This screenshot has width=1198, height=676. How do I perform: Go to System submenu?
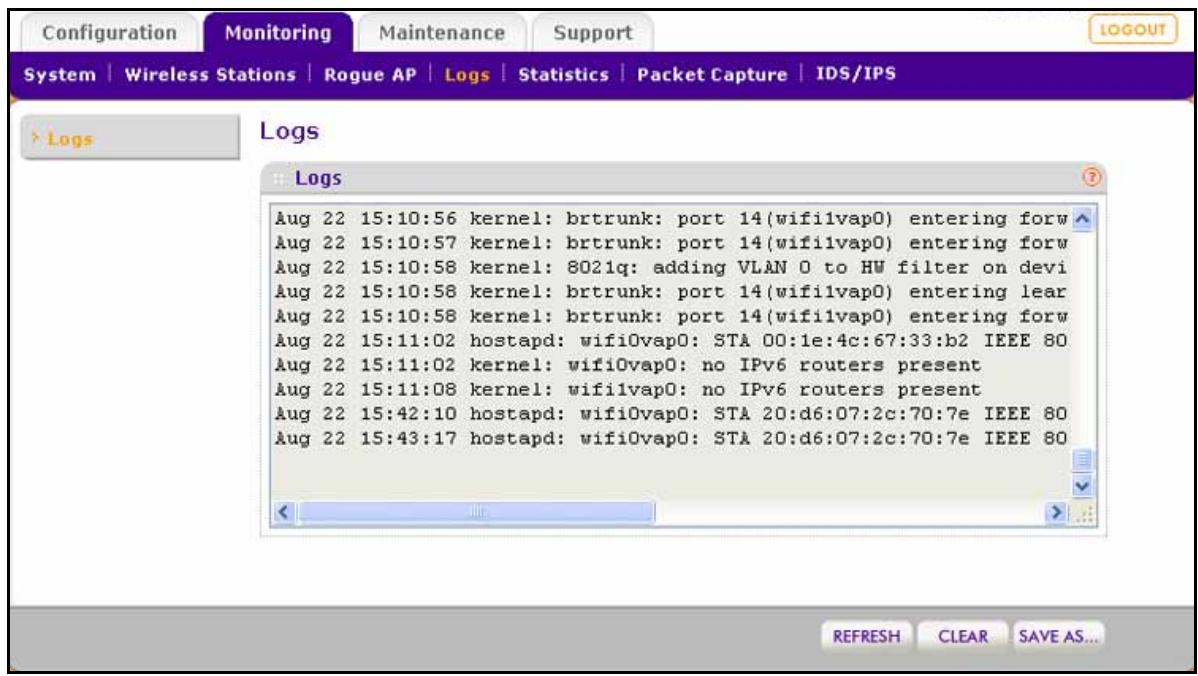[x=60, y=75]
